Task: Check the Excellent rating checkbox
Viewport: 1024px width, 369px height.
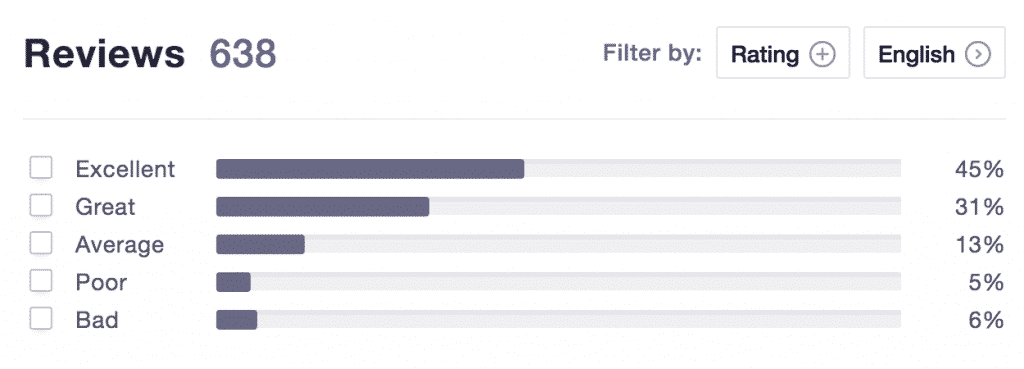Action: point(40,168)
